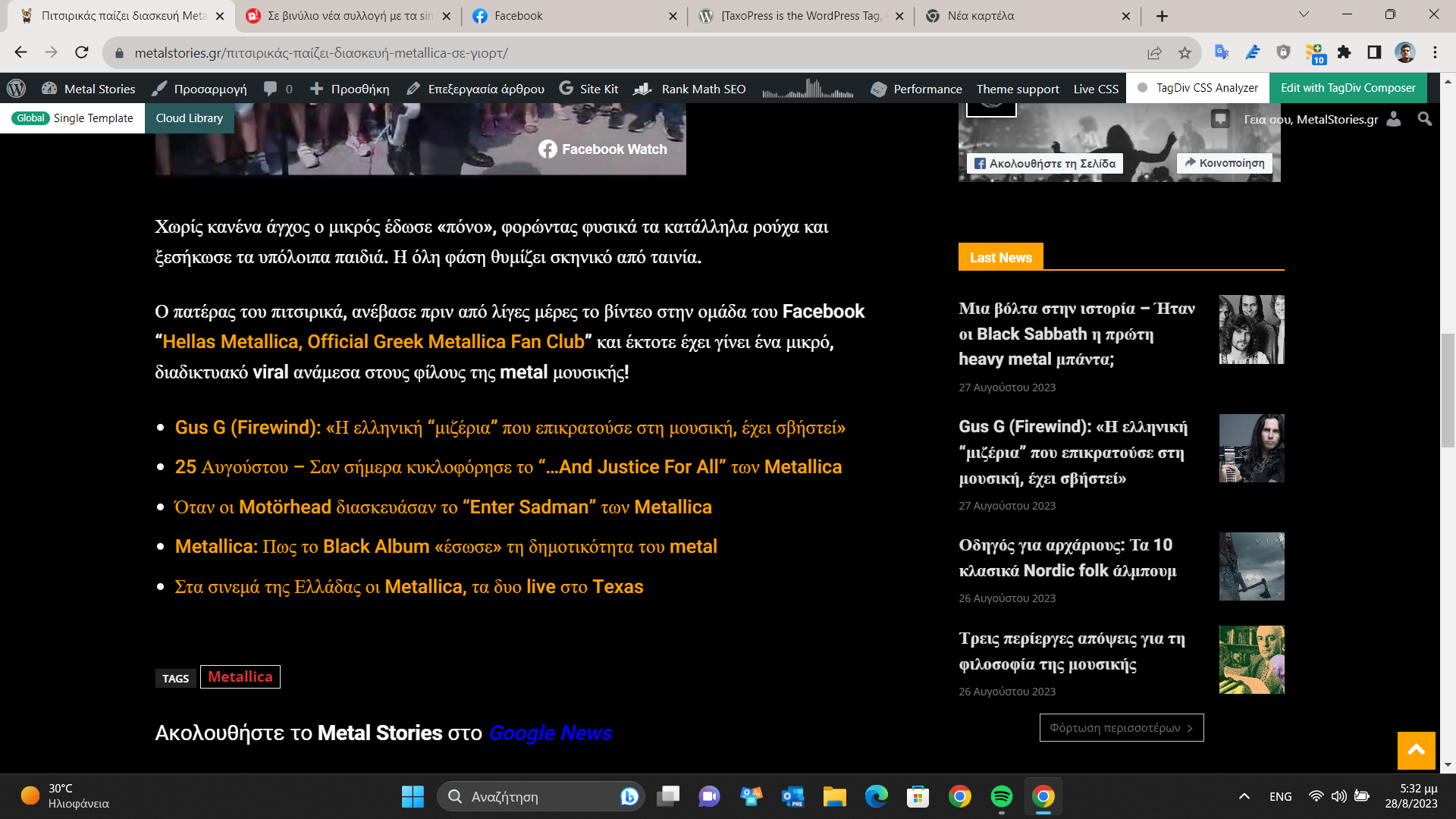
Task: Open the Bing chat icon in search box
Action: 629,796
